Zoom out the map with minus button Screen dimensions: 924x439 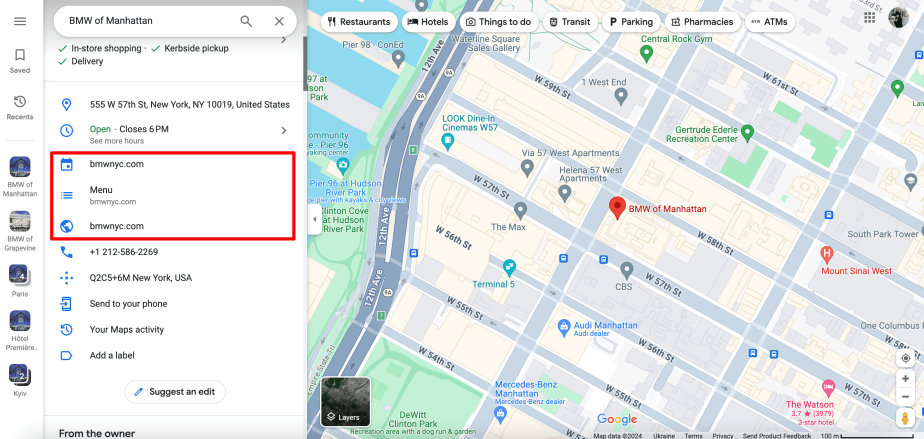point(905,397)
